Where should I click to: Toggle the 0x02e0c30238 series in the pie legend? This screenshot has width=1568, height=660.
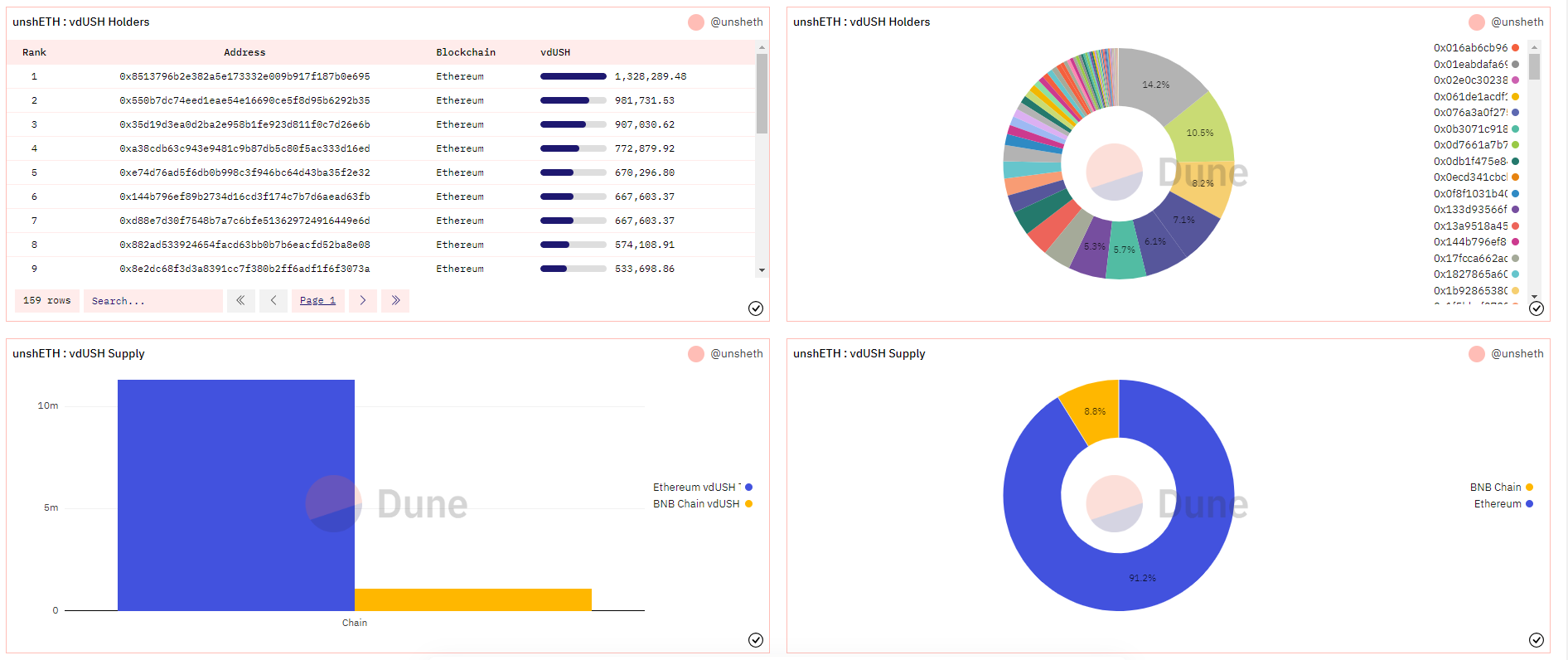click(1476, 80)
